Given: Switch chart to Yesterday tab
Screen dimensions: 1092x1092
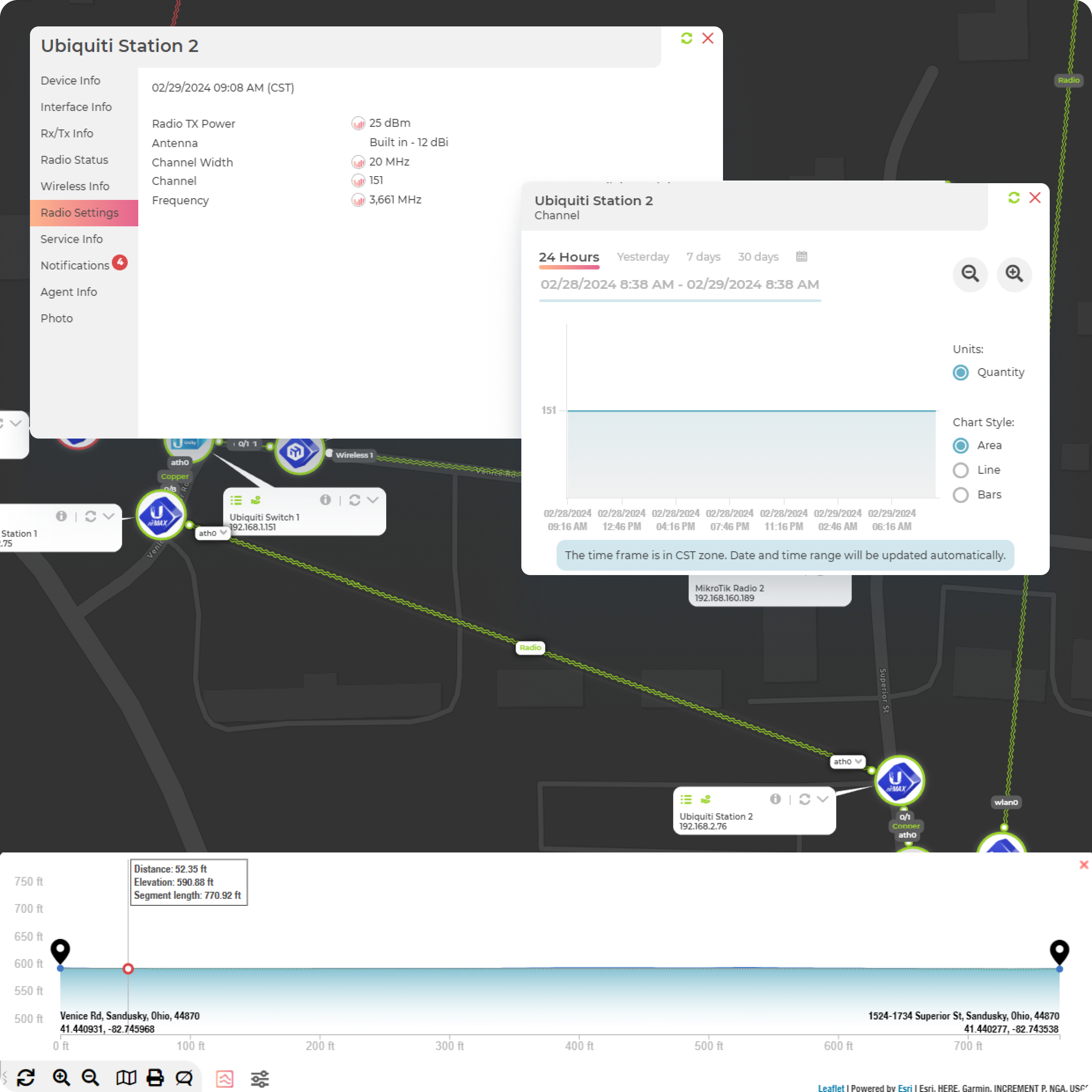Looking at the screenshot, I should click(x=643, y=257).
